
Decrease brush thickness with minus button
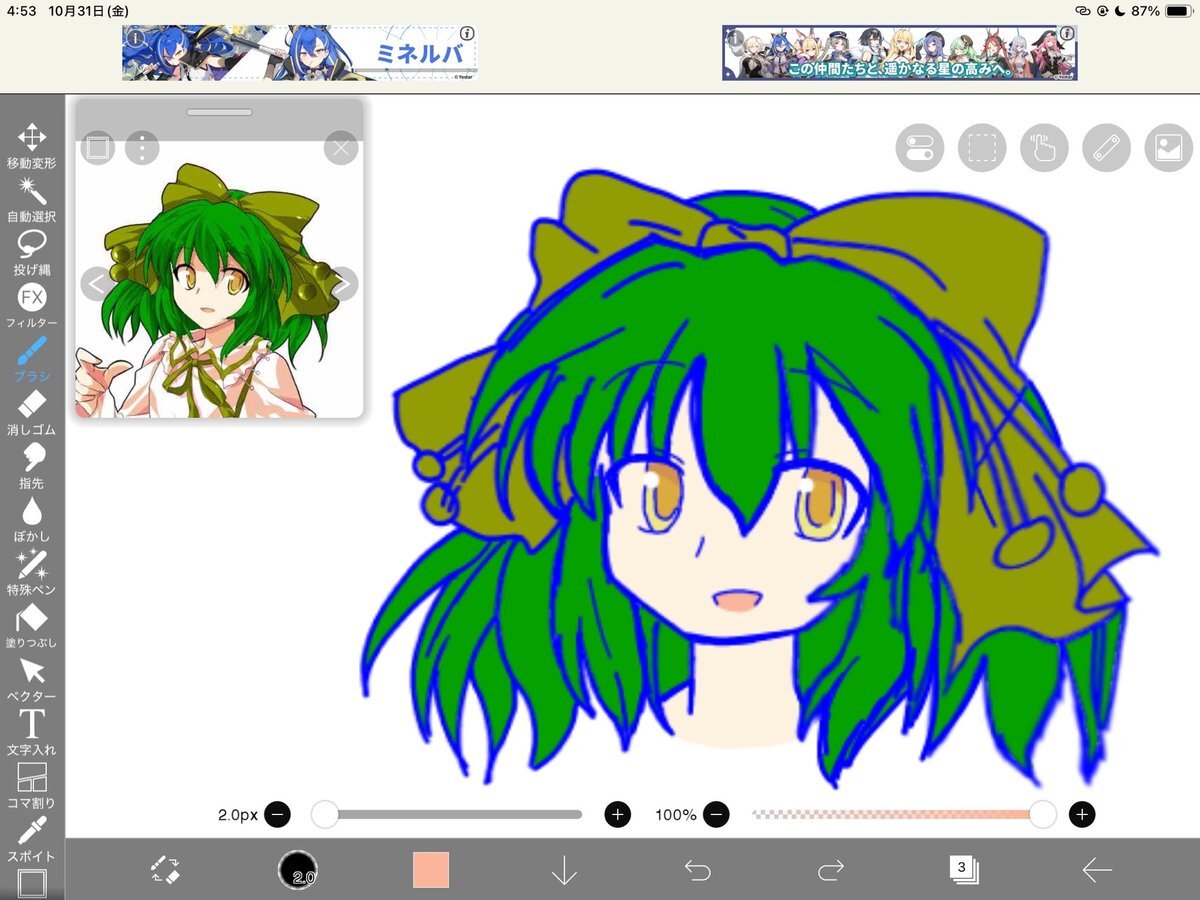[278, 815]
